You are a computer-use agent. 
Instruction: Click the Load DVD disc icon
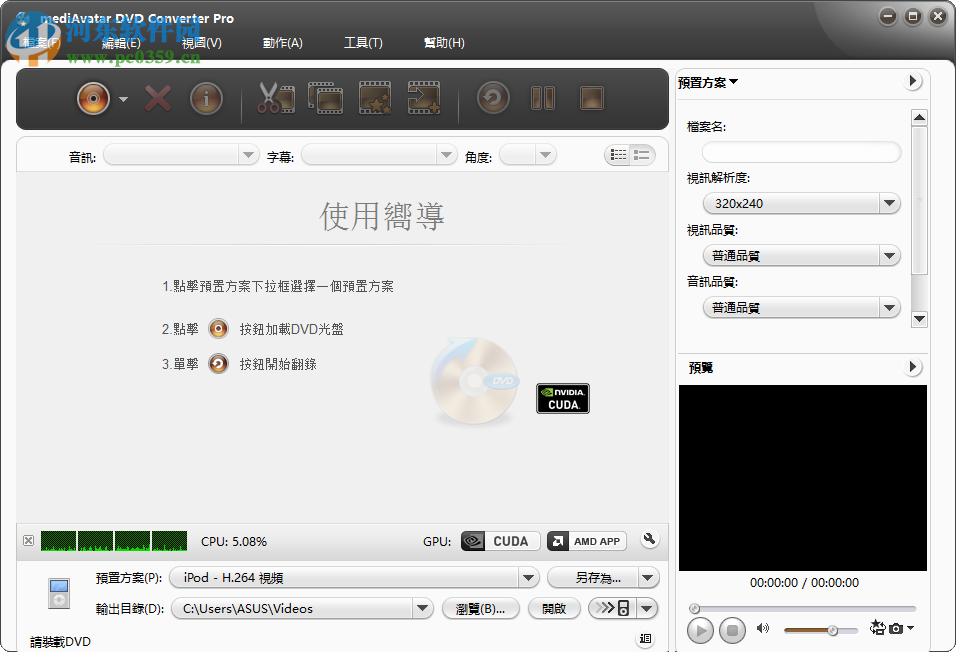point(93,98)
